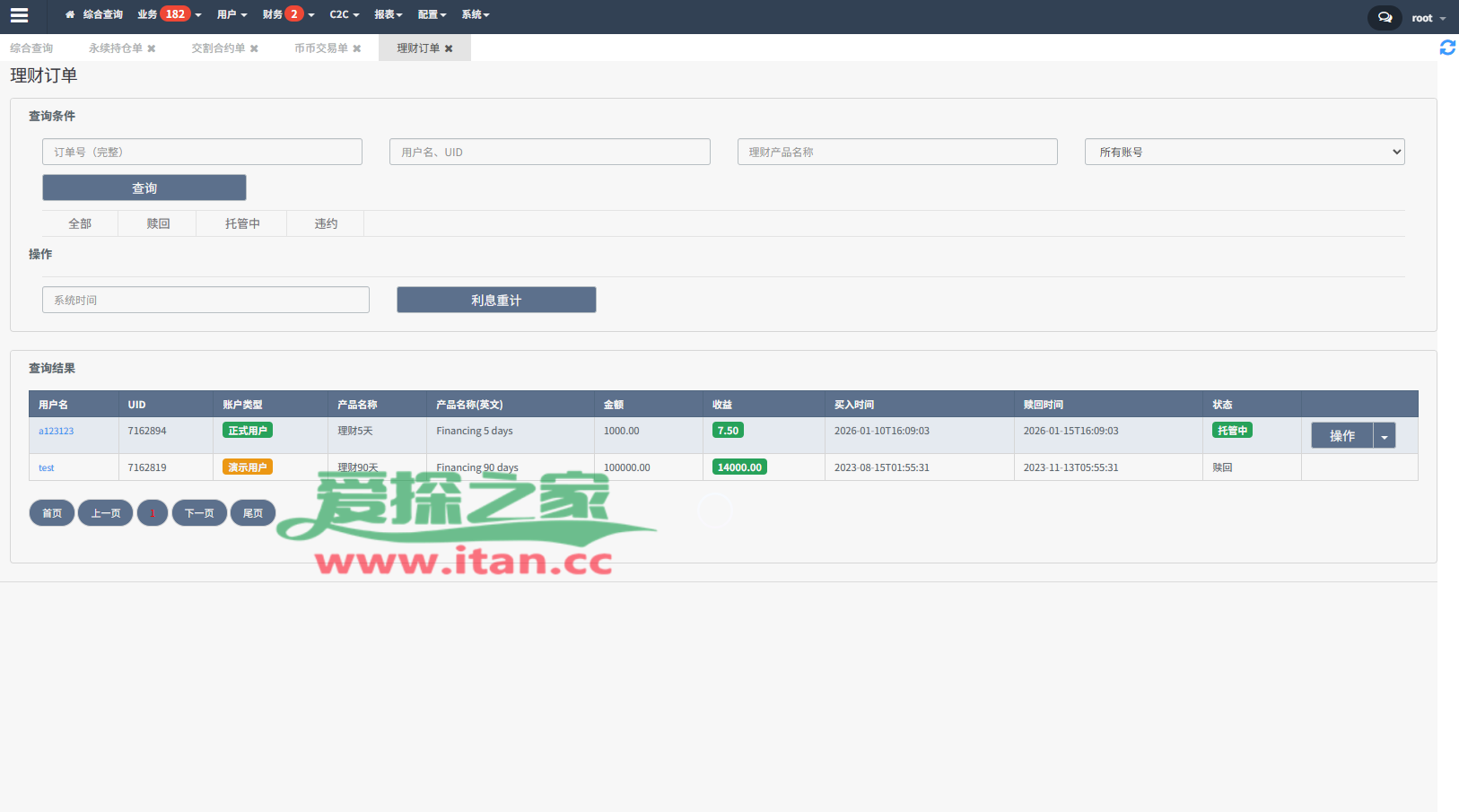The height and width of the screenshot is (812, 1459).
Task: Click the hamburger menu icon
Action: click(19, 15)
